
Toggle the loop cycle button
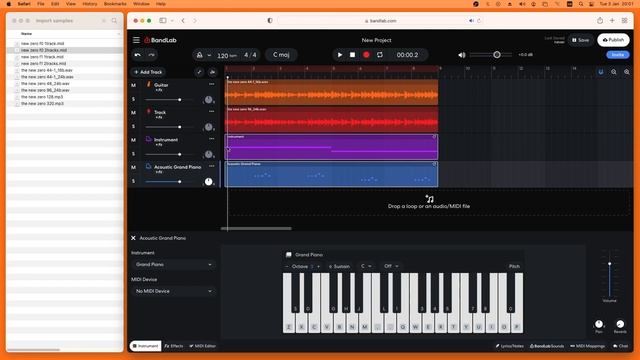[x=380, y=55]
